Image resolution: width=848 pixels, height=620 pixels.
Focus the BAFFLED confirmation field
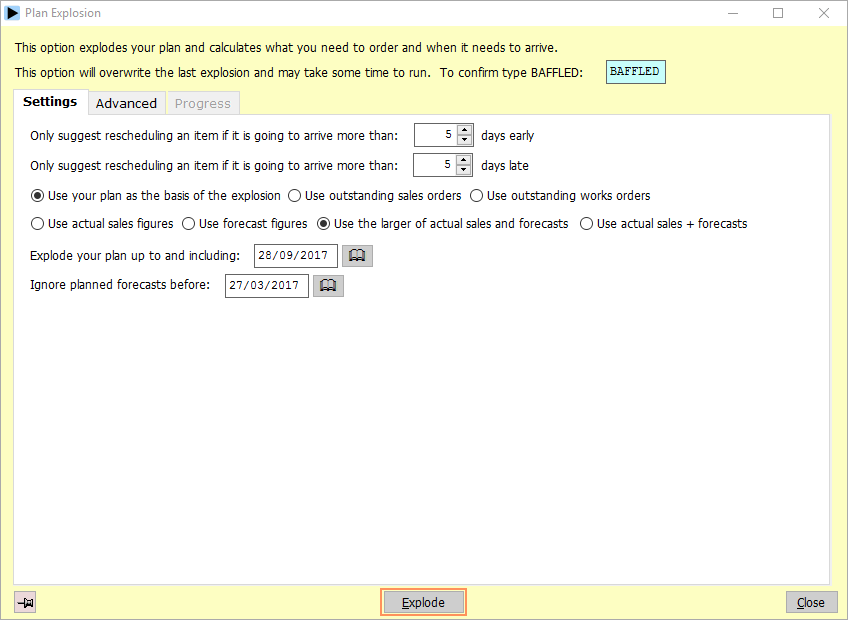click(x=635, y=72)
